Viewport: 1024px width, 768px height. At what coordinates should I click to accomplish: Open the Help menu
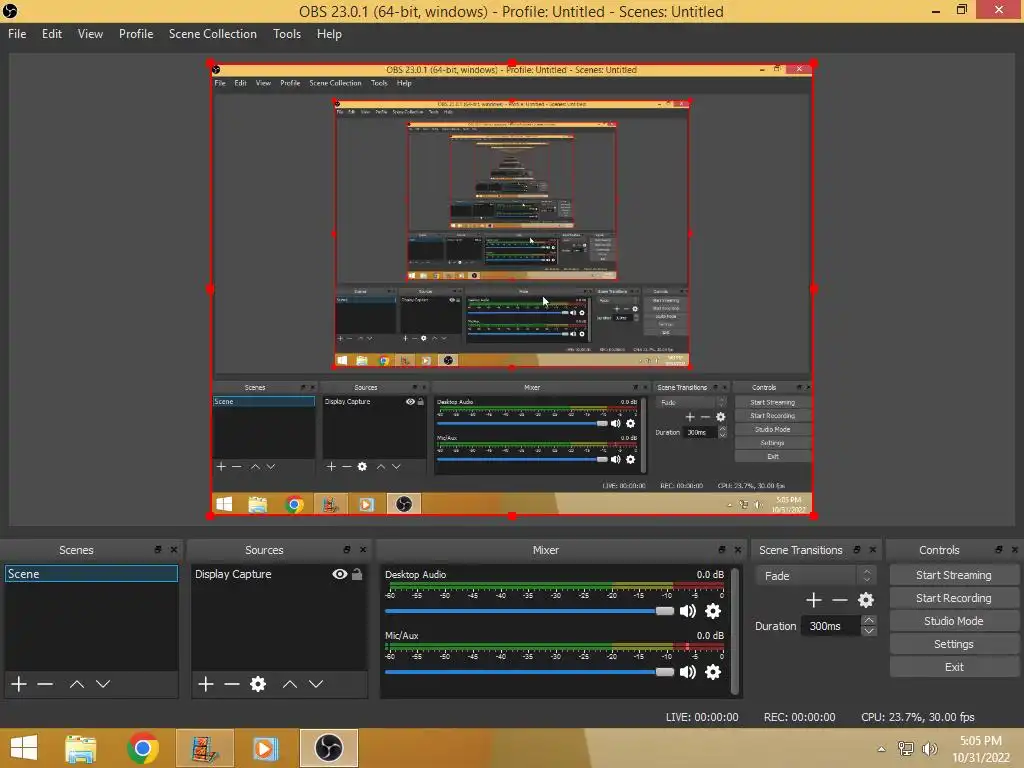coord(329,34)
